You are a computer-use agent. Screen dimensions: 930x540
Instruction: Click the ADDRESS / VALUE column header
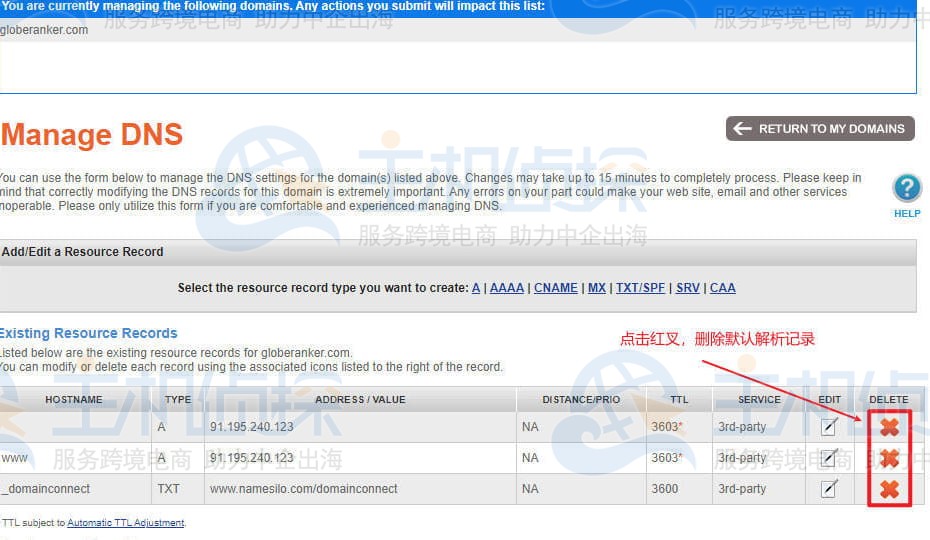tap(360, 399)
